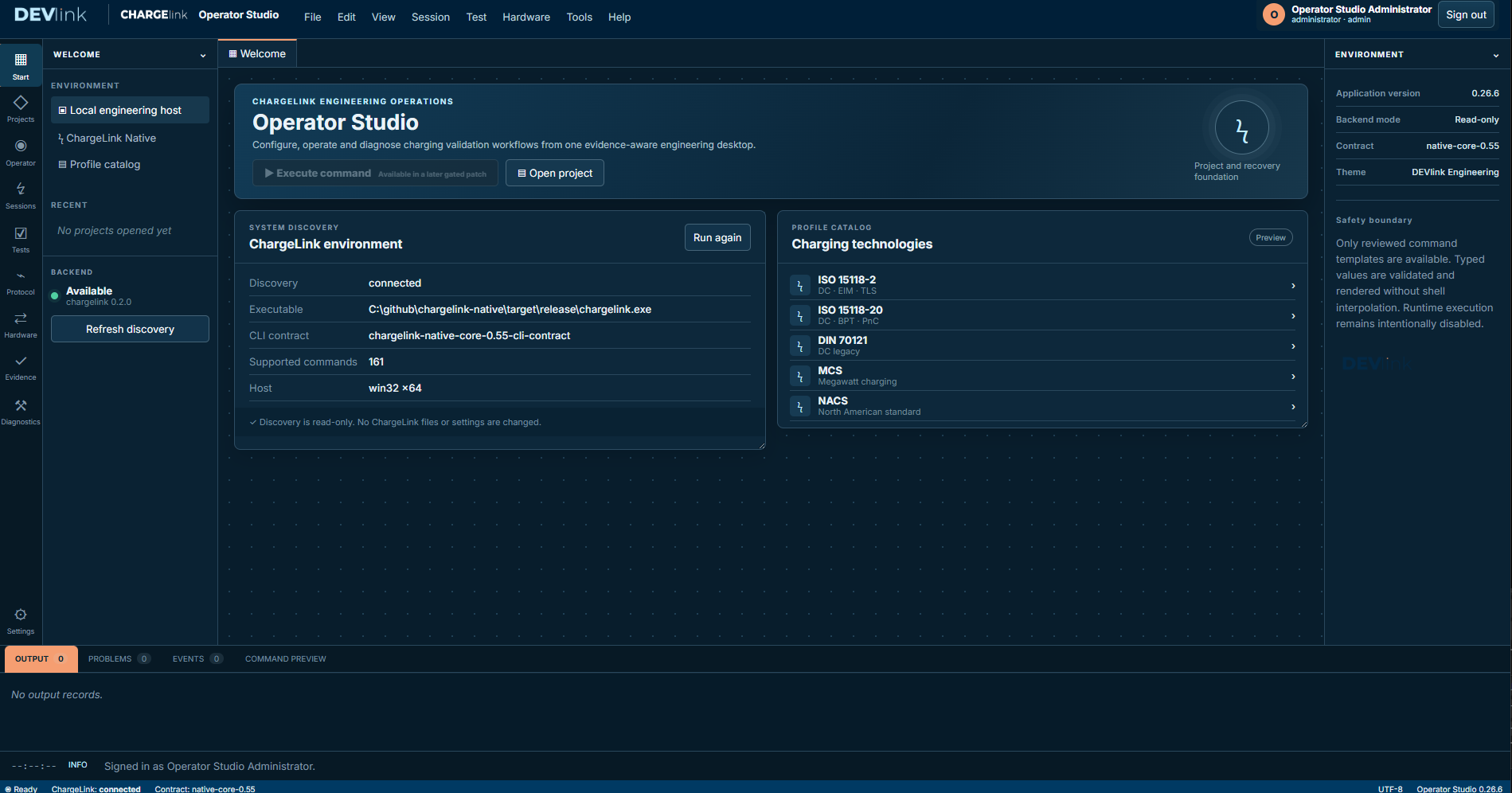This screenshot has height=793, width=1512.
Task: Click the Backend mode Read-only value
Action: [1477, 119]
